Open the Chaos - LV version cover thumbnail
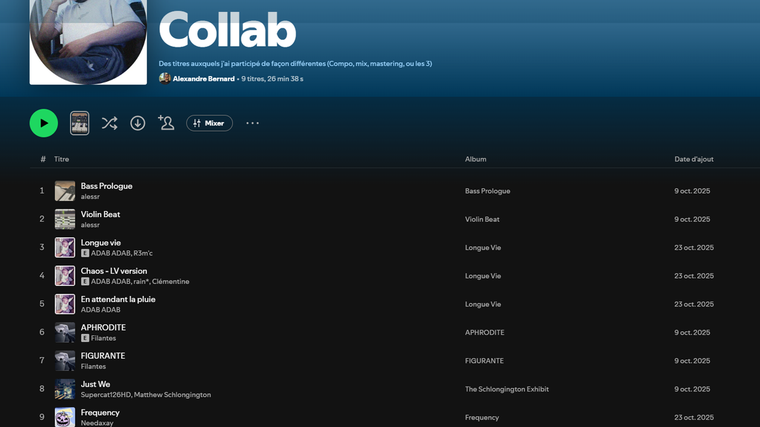 click(x=65, y=276)
